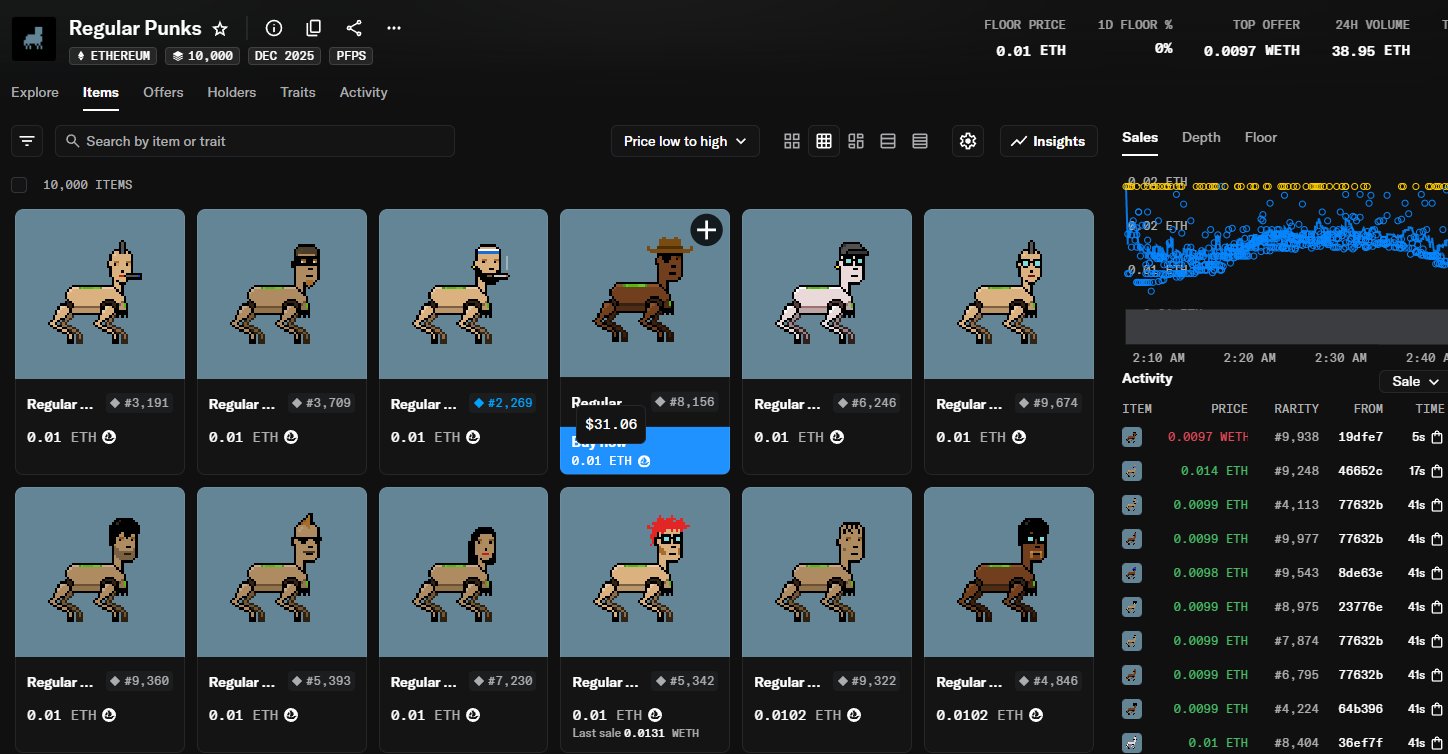The width and height of the screenshot is (1448, 754).
Task: Click the clipboard icon on the #7,874 activity row
Action: [x=1437, y=641]
